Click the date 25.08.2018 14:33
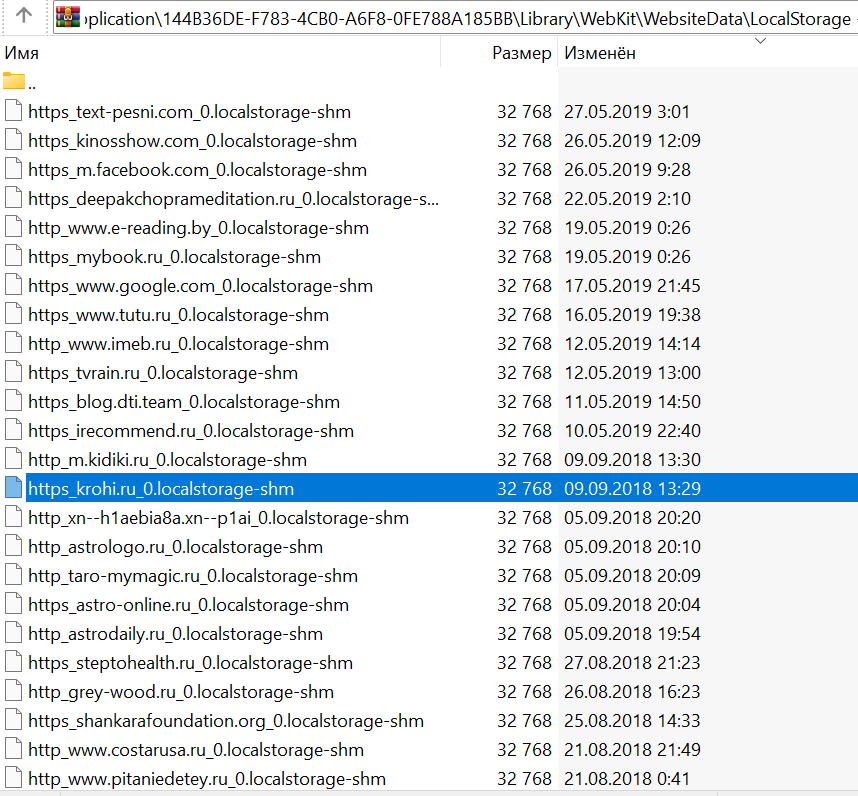This screenshot has height=796, width=858. pos(632,721)
